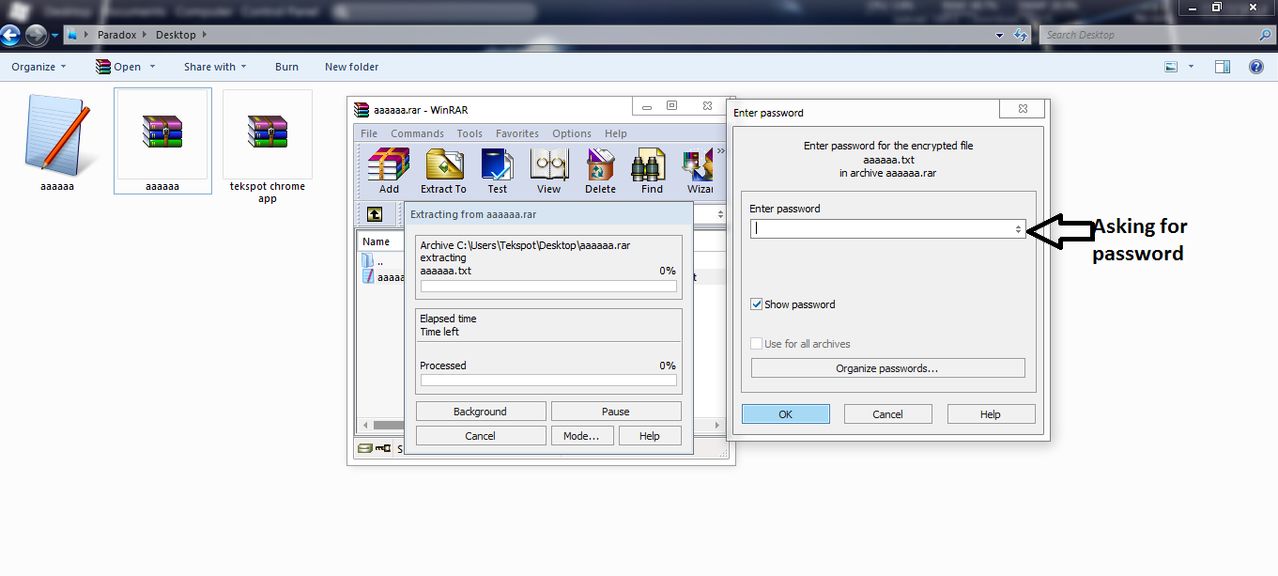Click Burn in the Explorer toolbar
1278x576 pixels.
(287, 67)
